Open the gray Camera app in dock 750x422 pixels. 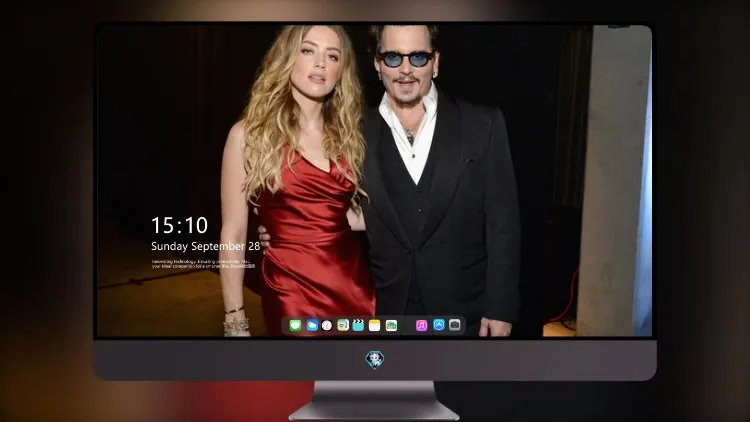455,325
